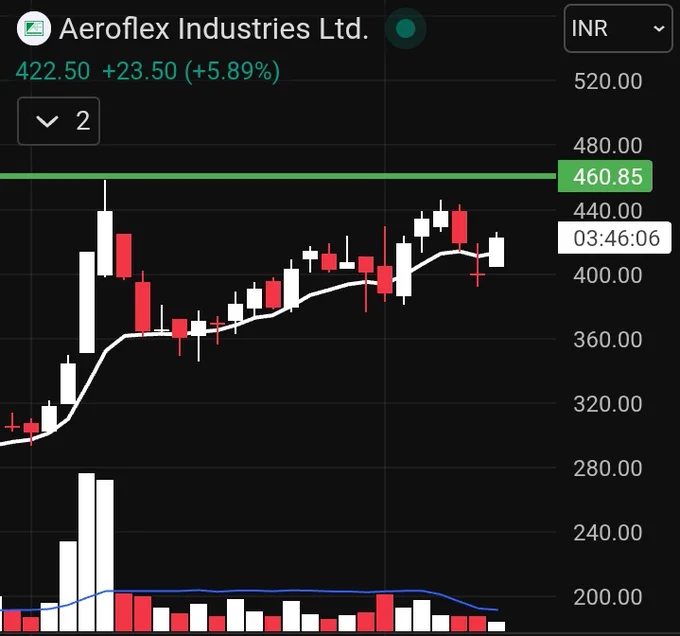The width and height of the screenshot is (680, 636).
Task: Expand the collapsed indicators legend showing 2
Action: (x=59, y=121)
